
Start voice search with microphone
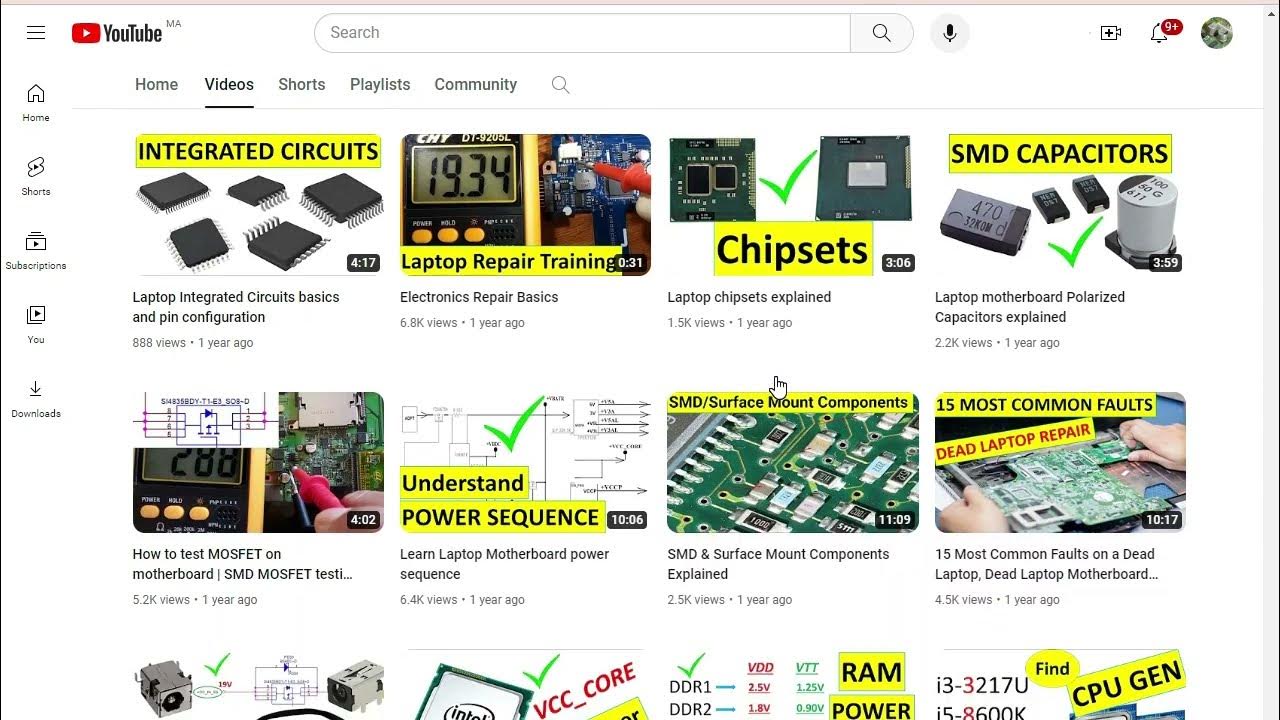click(x=949, y=33)
